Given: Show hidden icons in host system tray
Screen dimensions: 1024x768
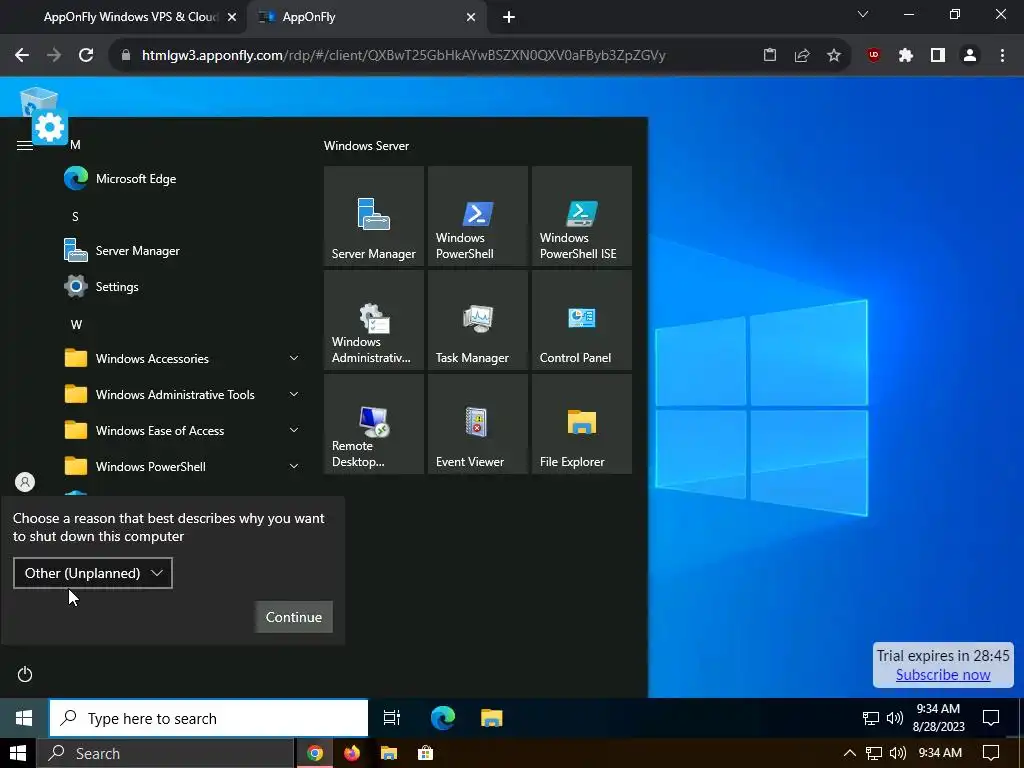Looking at the screenshot, I should tap(849, 753).
